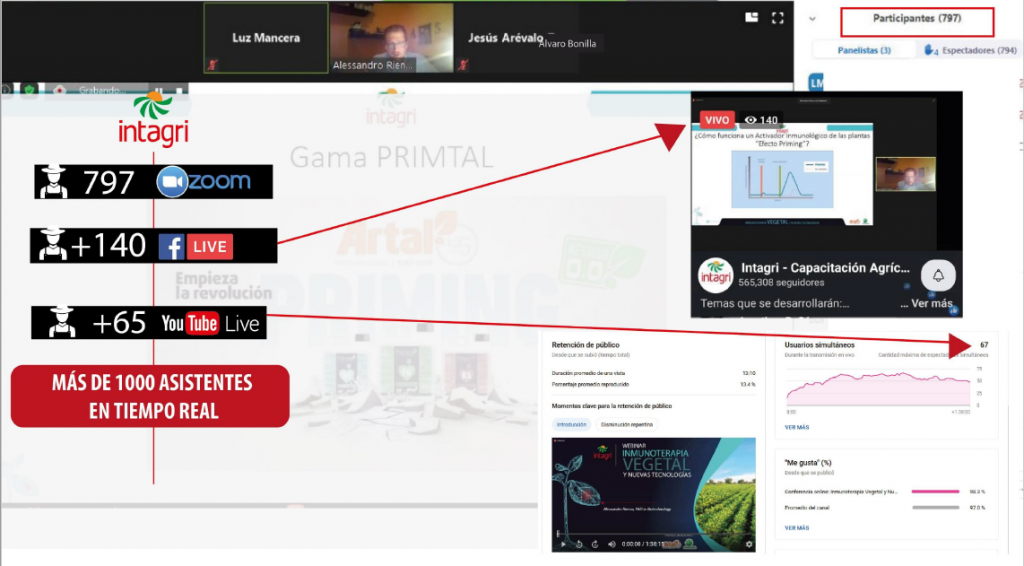
Task: Collapse the Participantes panel chevron
Action: pyautogui.click(x=812, y=18)
